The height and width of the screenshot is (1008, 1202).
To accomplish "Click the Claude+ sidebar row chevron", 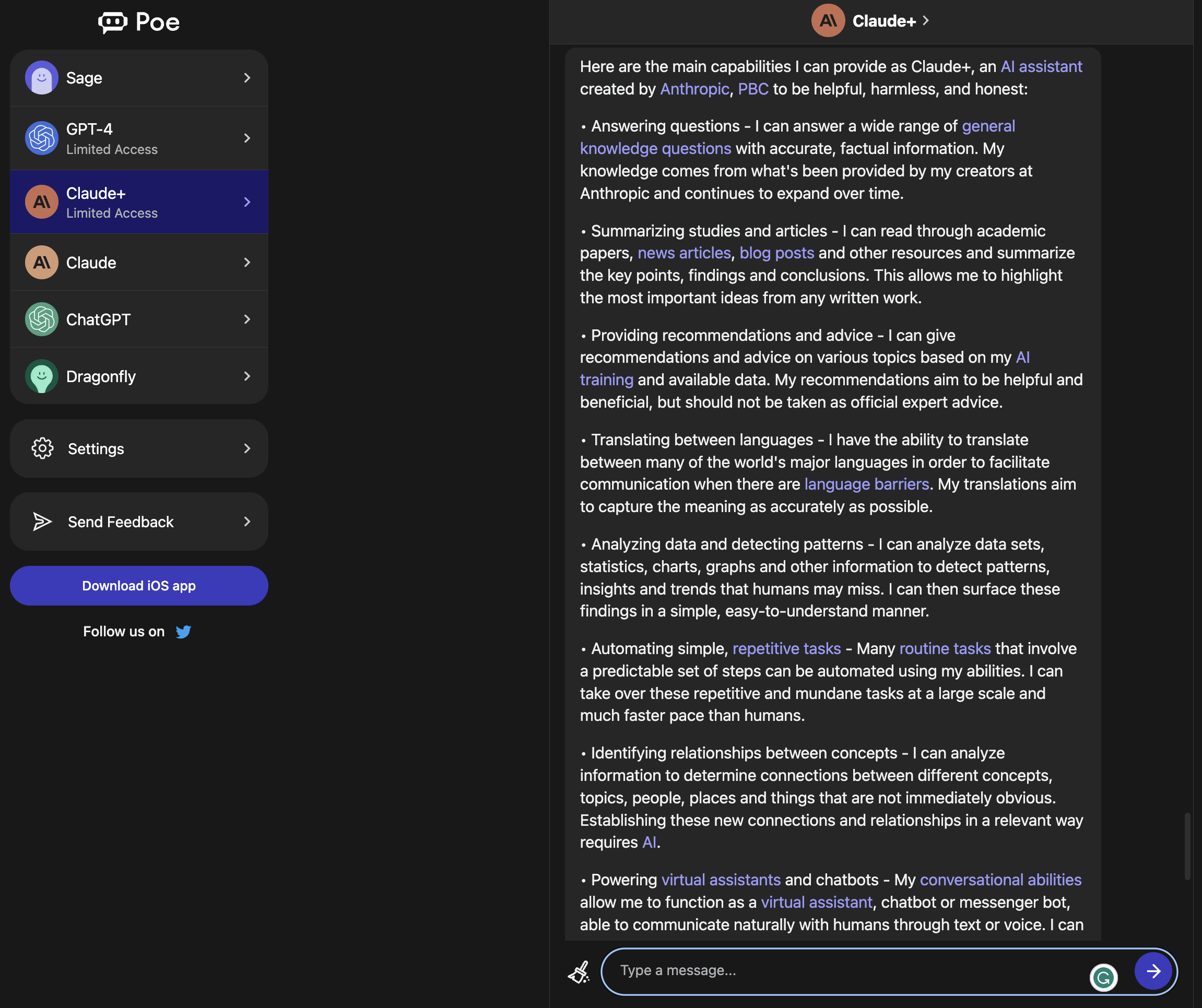I will (x=248, y=202).
